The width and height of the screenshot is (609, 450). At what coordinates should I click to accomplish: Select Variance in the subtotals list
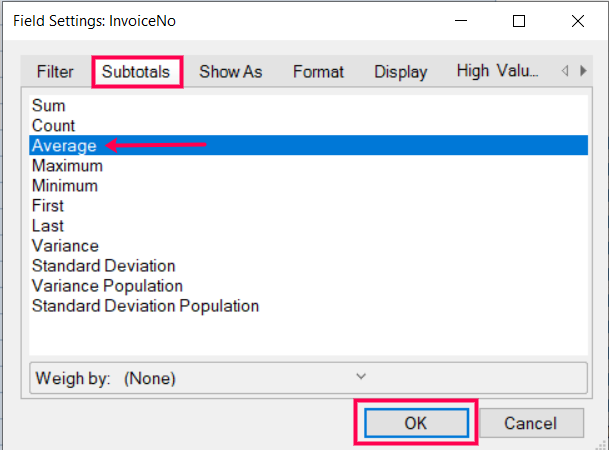pos(308,246)
